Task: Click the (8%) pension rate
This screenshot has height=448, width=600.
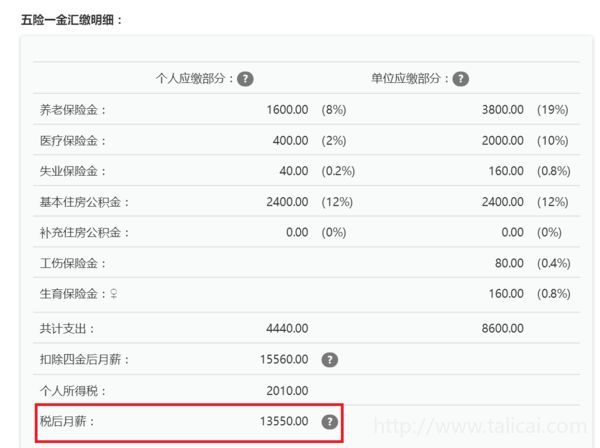Action: point(334,110)
